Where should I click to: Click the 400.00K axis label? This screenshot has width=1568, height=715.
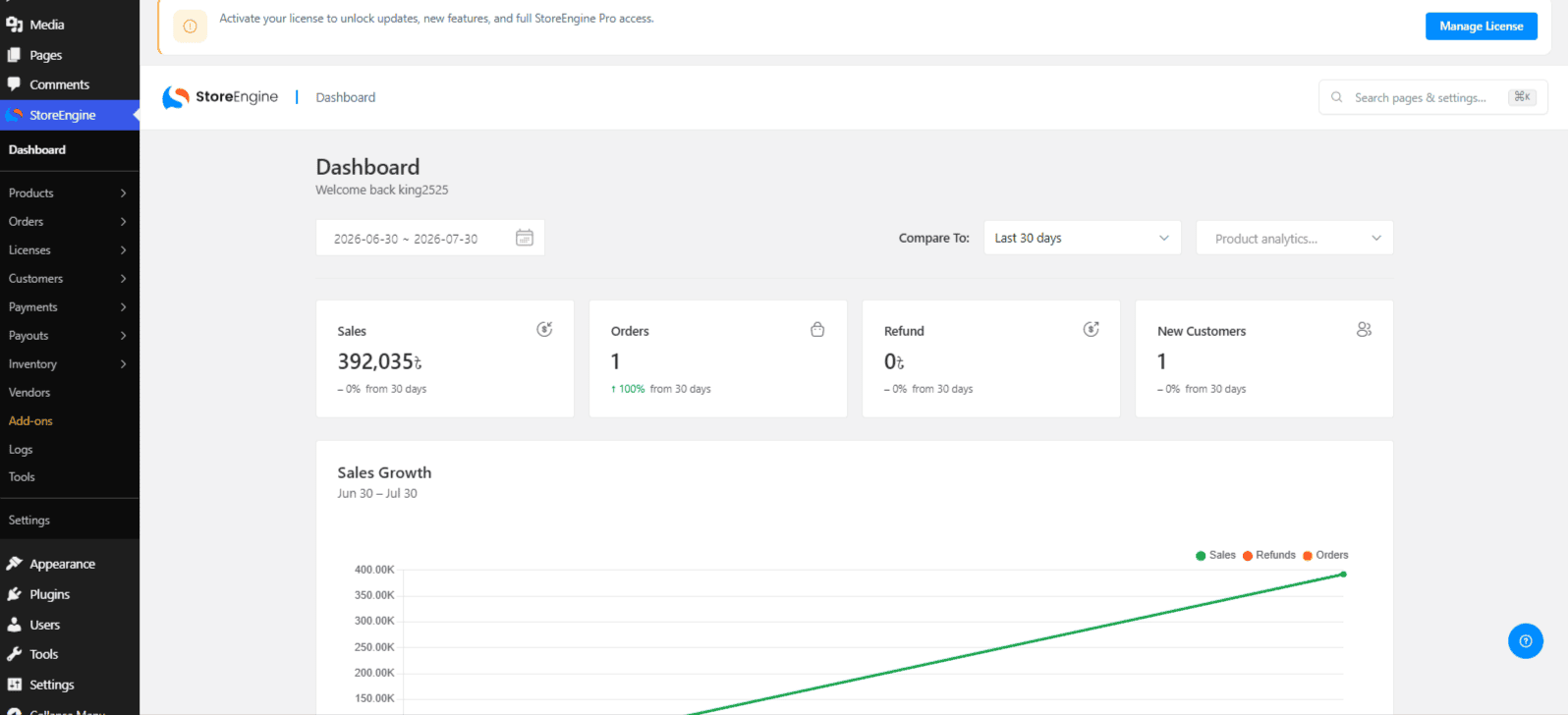pyautogui.click(x=374, y=570)
